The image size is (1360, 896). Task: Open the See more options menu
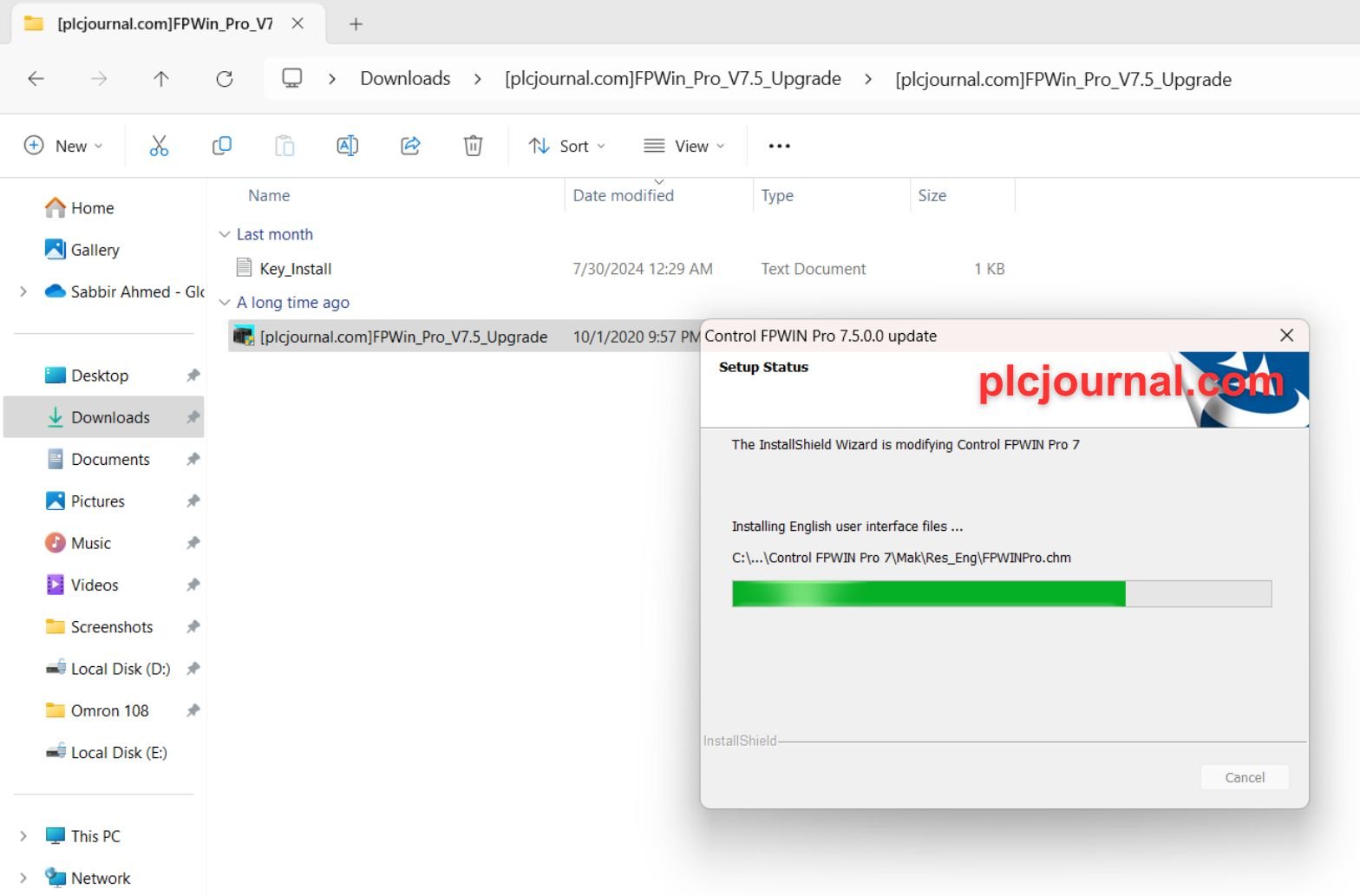(779, 146)
